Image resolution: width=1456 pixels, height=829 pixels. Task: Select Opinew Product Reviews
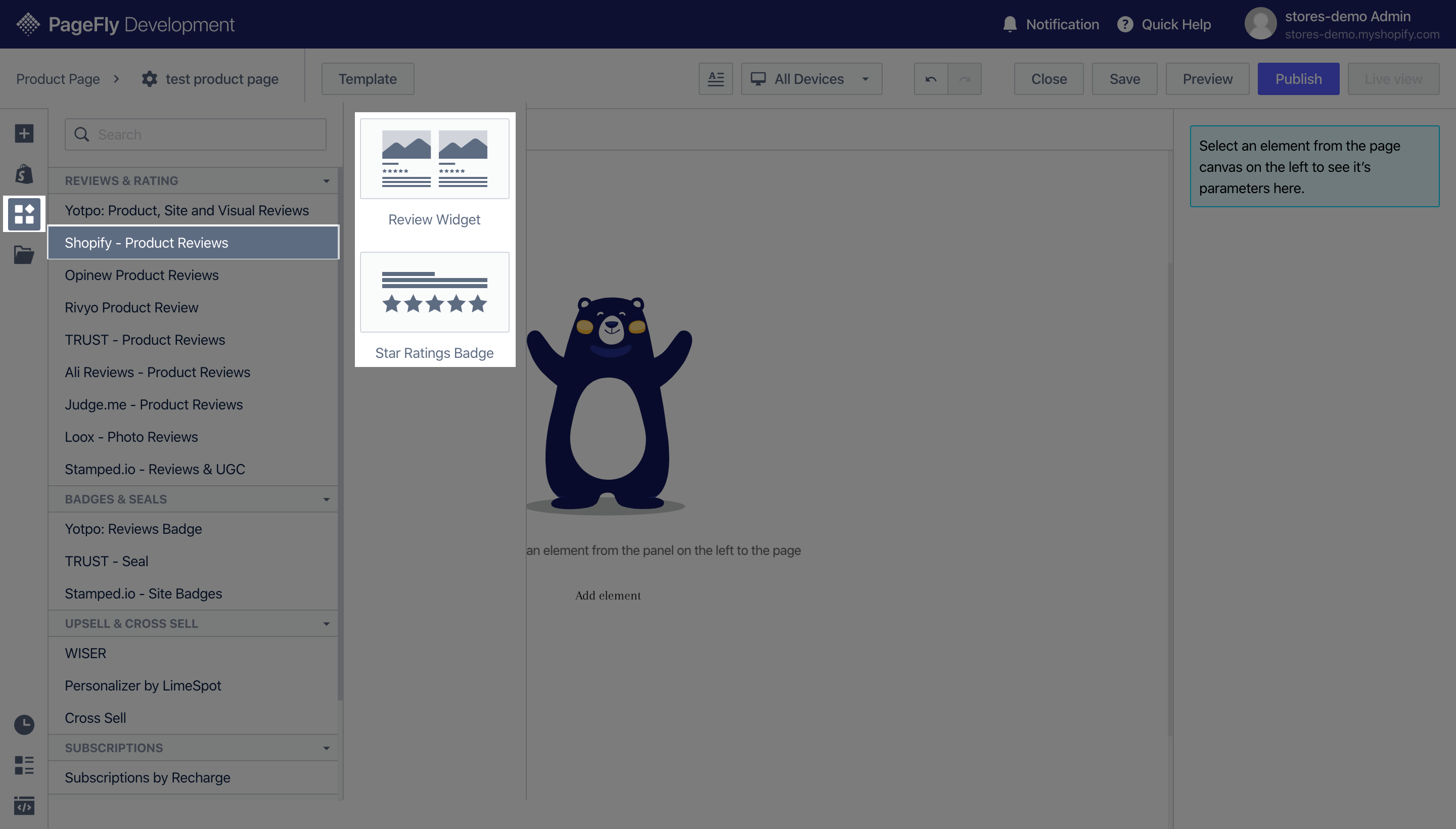coord(193,275)
